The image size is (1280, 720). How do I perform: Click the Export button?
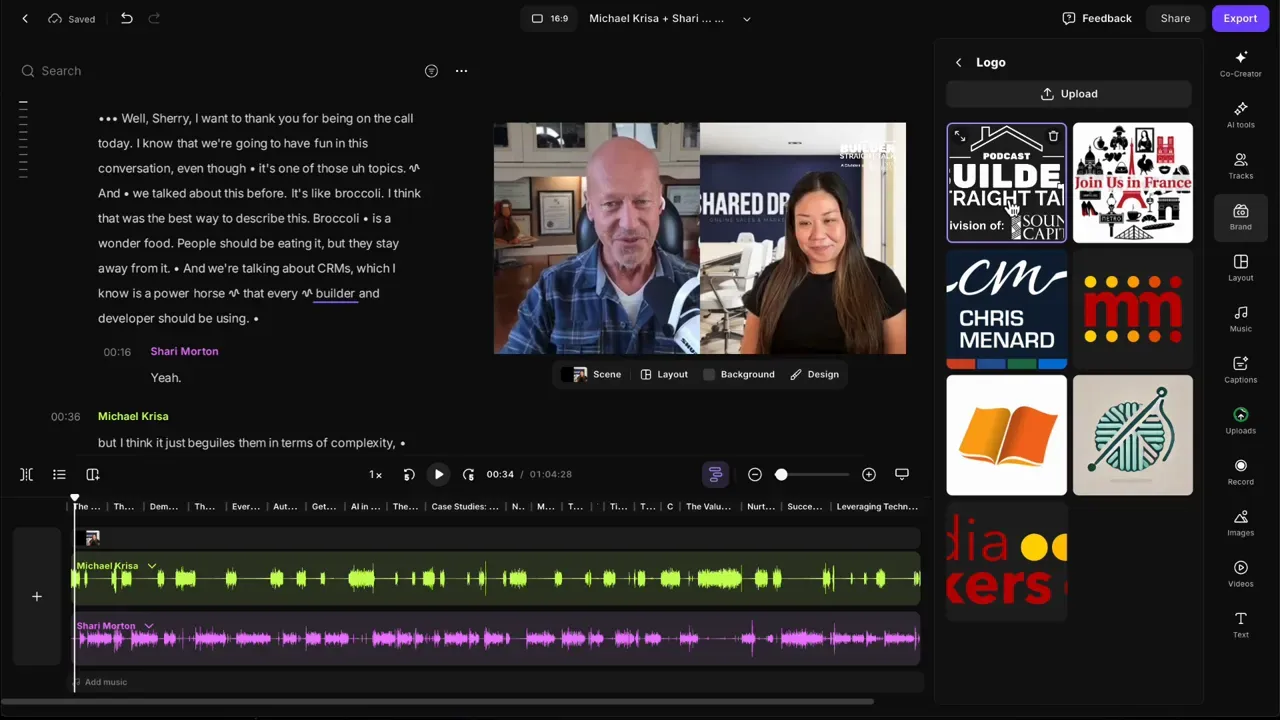click(1240, 18)
